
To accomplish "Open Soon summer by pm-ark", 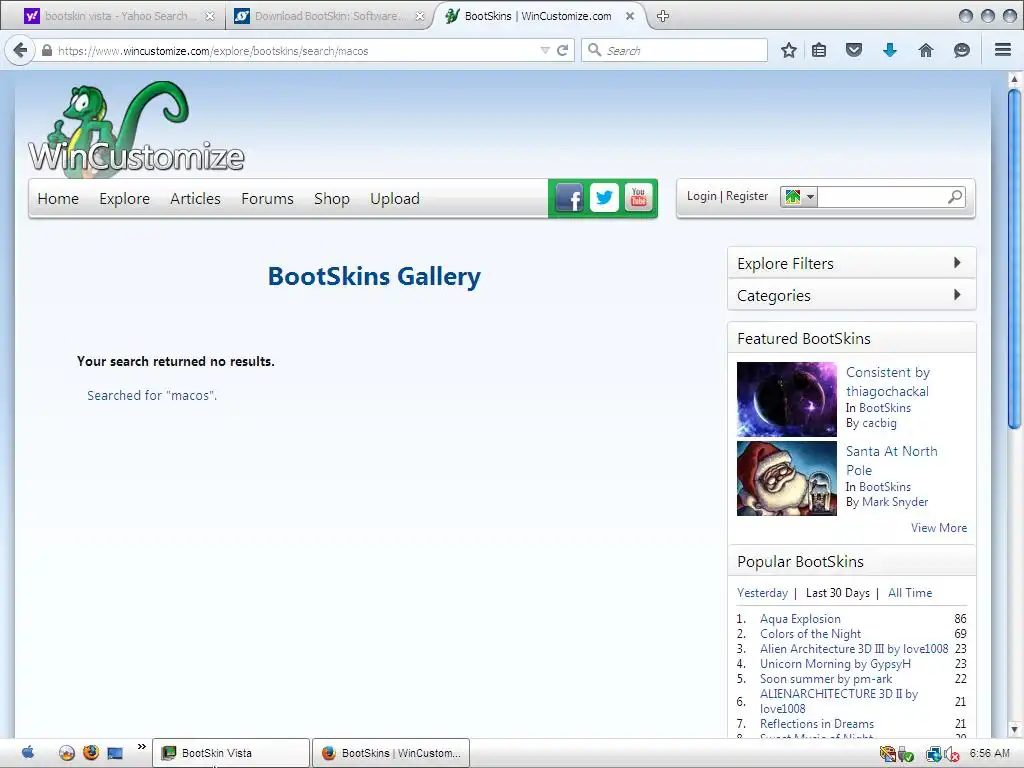I will click(x=826, y=679).
